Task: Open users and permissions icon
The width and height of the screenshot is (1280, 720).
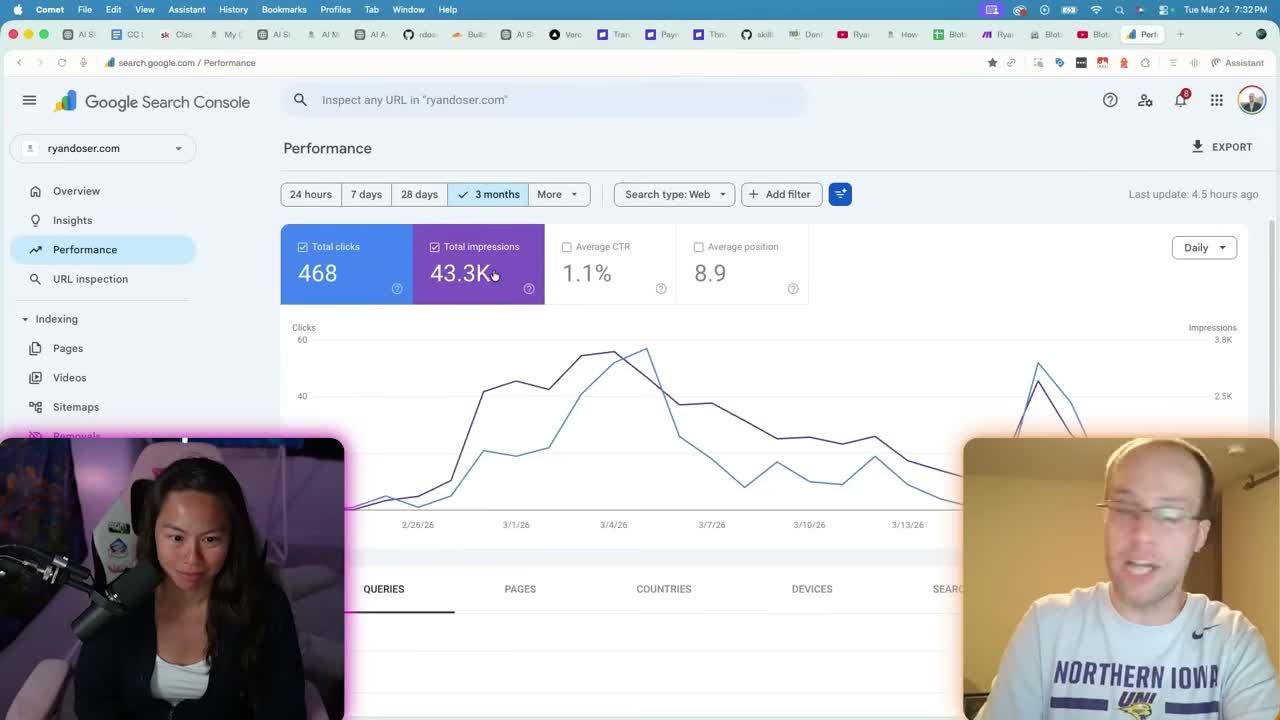Action: [x=1145, y=100]
